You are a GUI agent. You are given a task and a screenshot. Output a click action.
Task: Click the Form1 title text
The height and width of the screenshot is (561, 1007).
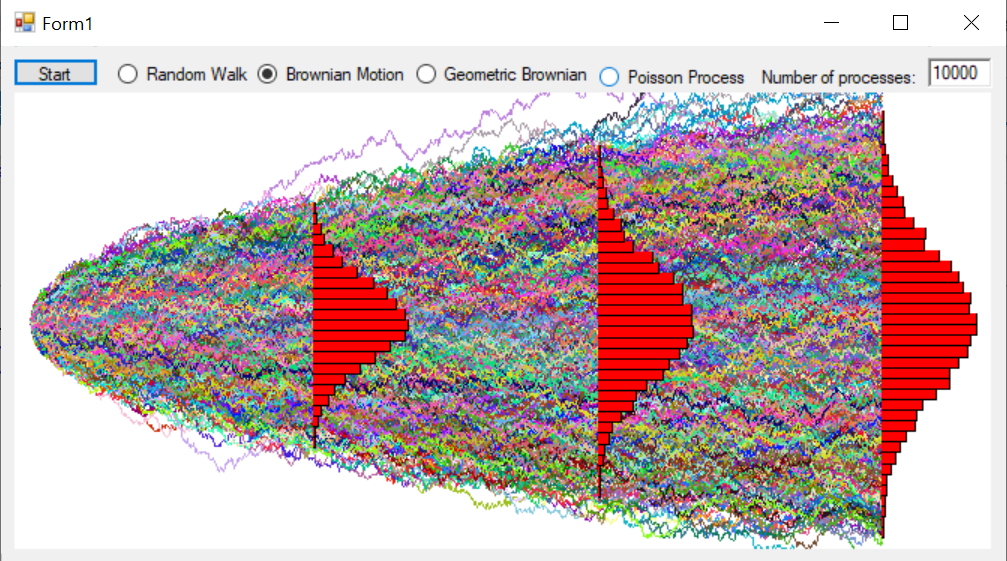click(67, 24)
